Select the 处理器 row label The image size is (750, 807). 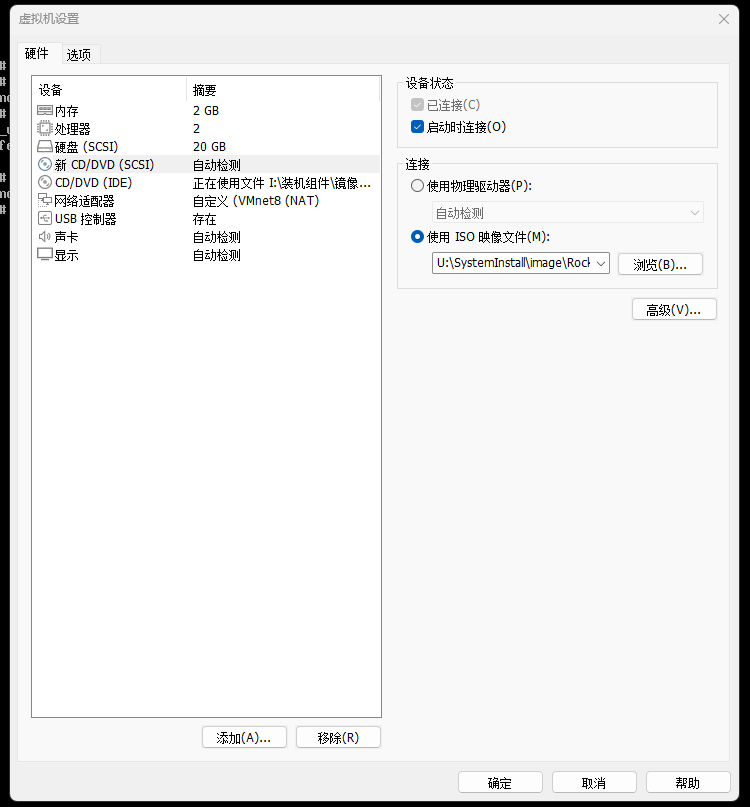(73, 129)
